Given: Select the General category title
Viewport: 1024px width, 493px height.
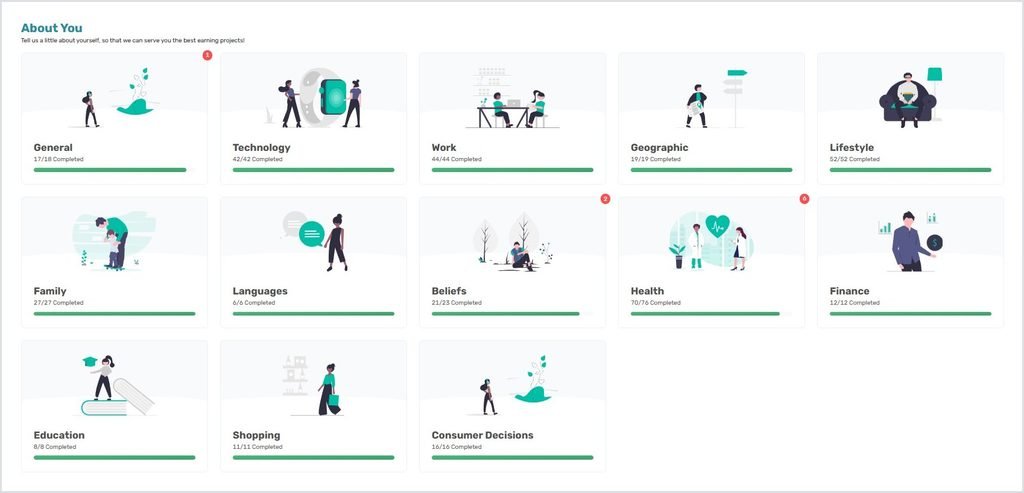Looking at the screenshot, I should [x=53, y=148].
